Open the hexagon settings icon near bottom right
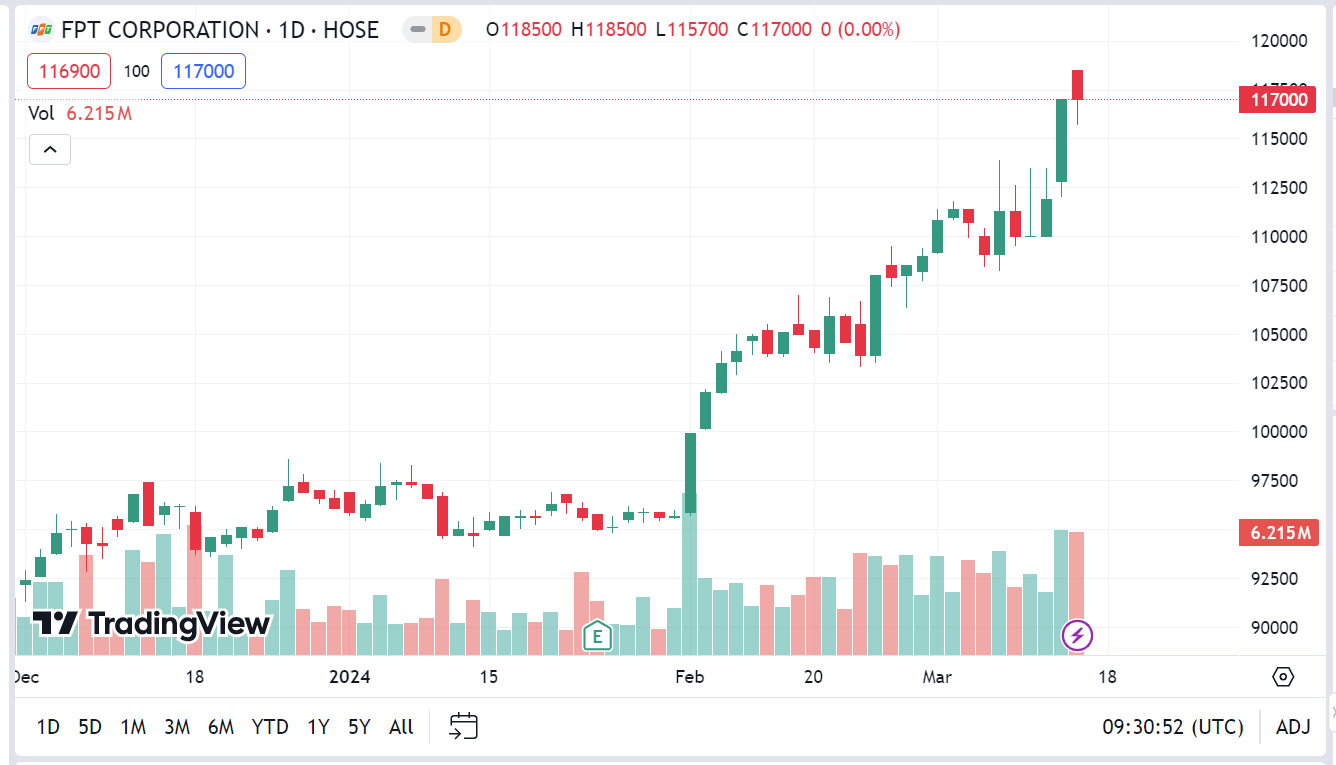This screenshot has width=1336, height=765. click(x=1283, y=676)
